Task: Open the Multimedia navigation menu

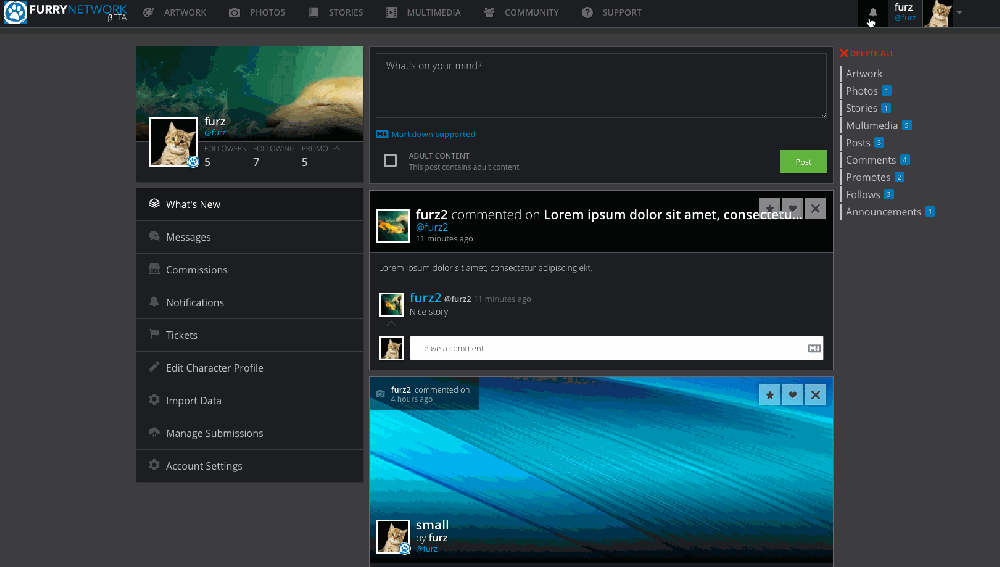Action: 423,12
